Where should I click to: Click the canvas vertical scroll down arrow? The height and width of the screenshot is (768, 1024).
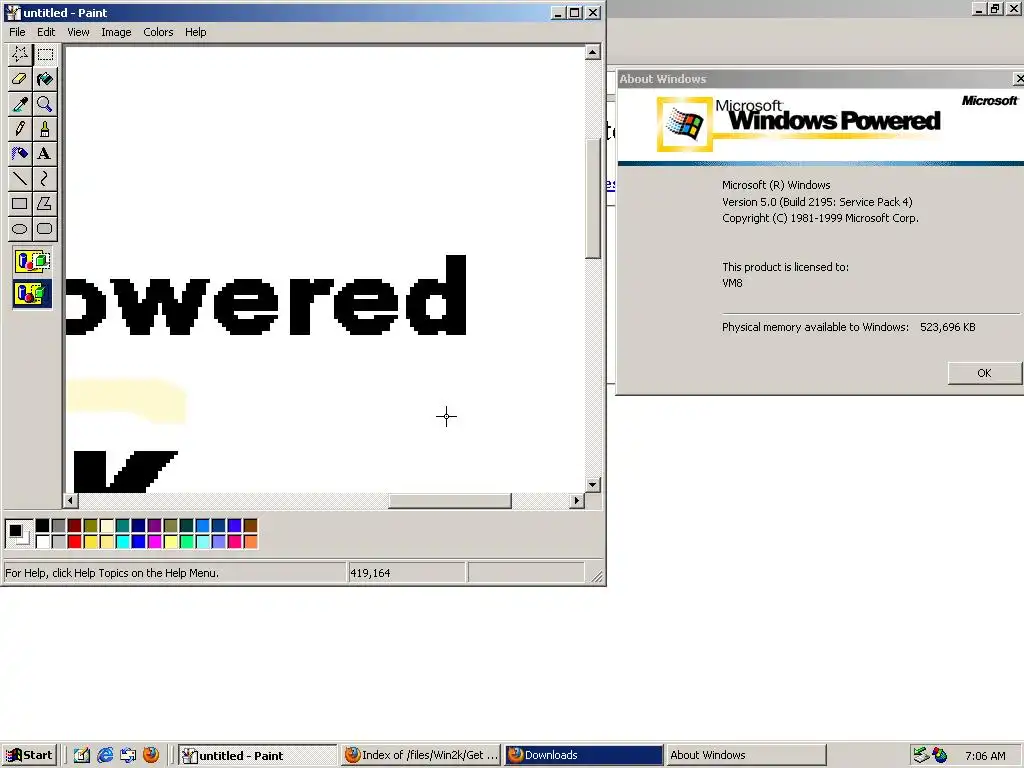[592, 485]
